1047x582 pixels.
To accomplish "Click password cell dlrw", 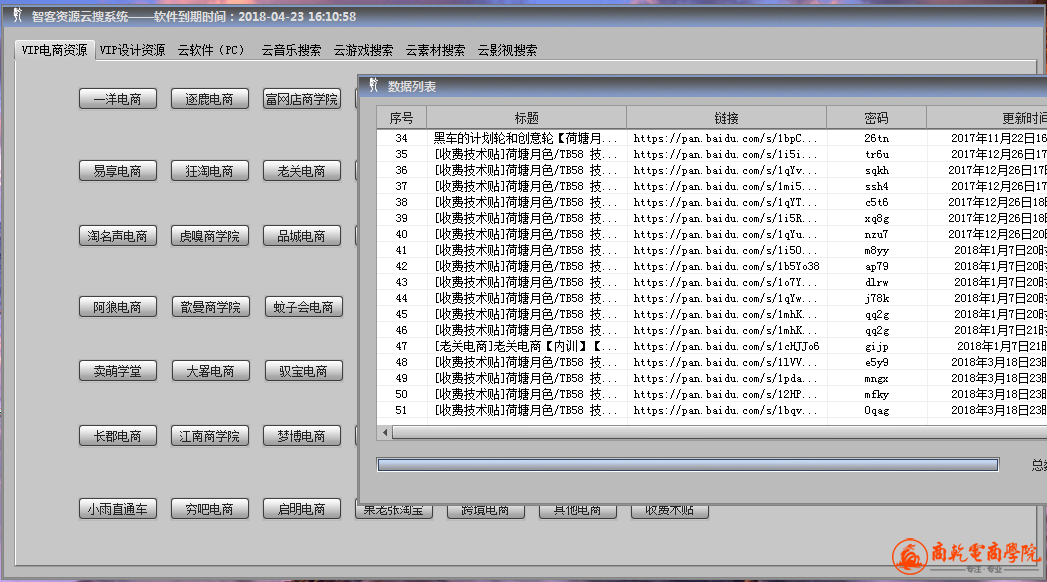I will coord(877,282).
